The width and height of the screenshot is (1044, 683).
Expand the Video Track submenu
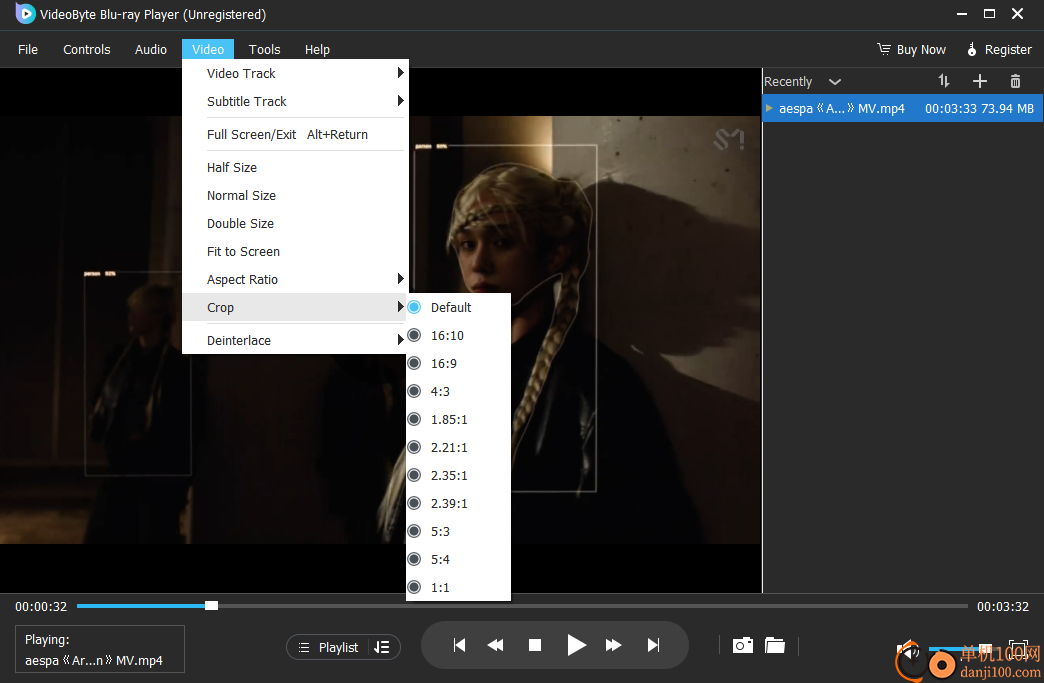pyautogui.click(x=295, y=73)
